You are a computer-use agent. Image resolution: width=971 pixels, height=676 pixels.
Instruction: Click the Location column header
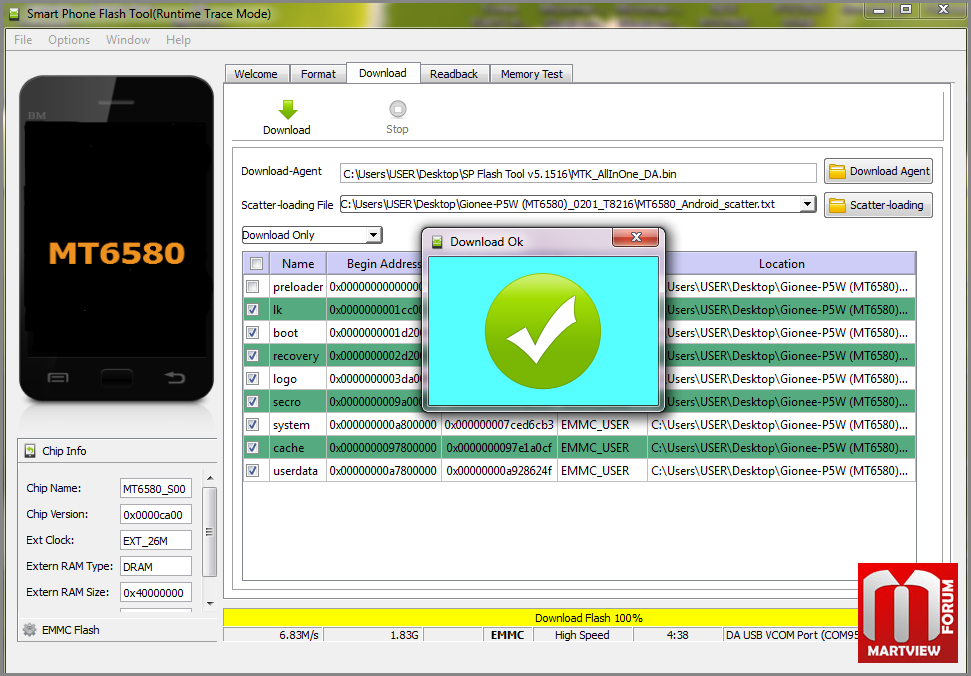(782, 264)
